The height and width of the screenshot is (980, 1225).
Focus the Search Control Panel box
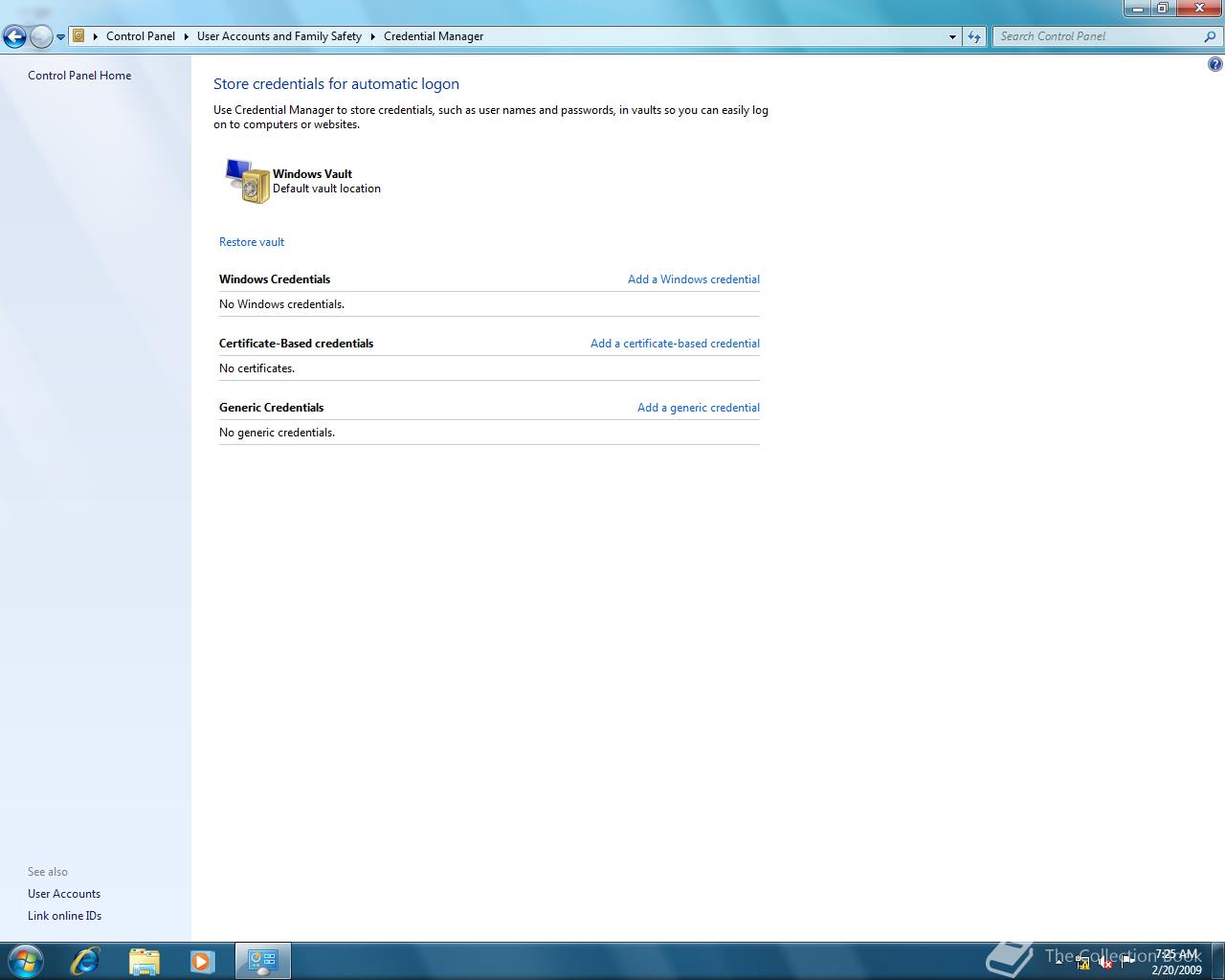[x=1099, y=36]
